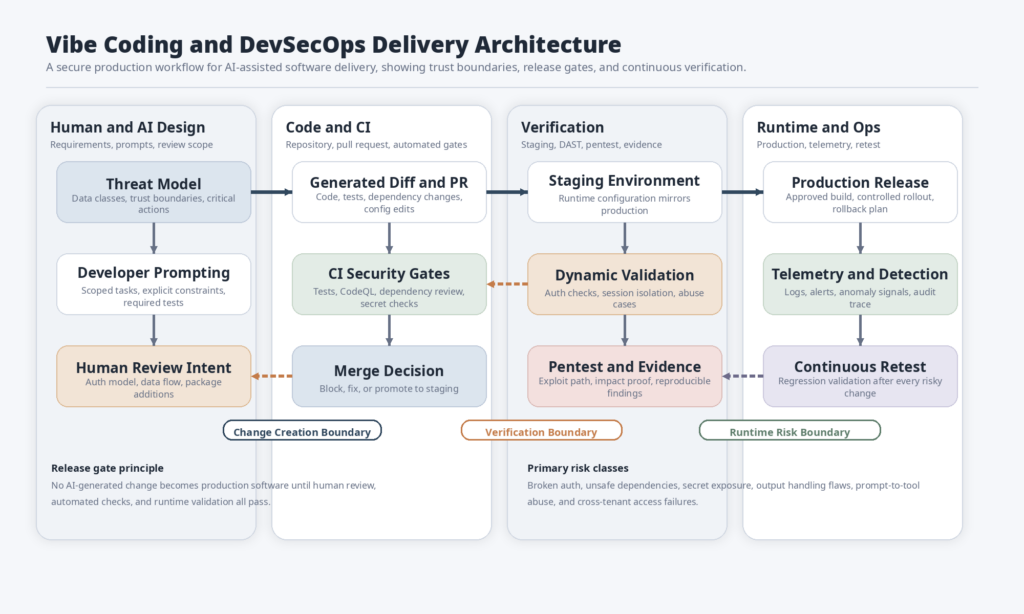The image size is (1024, 614).
Task: Click the CI Security Gates box
Action: (x=389, y=284)
